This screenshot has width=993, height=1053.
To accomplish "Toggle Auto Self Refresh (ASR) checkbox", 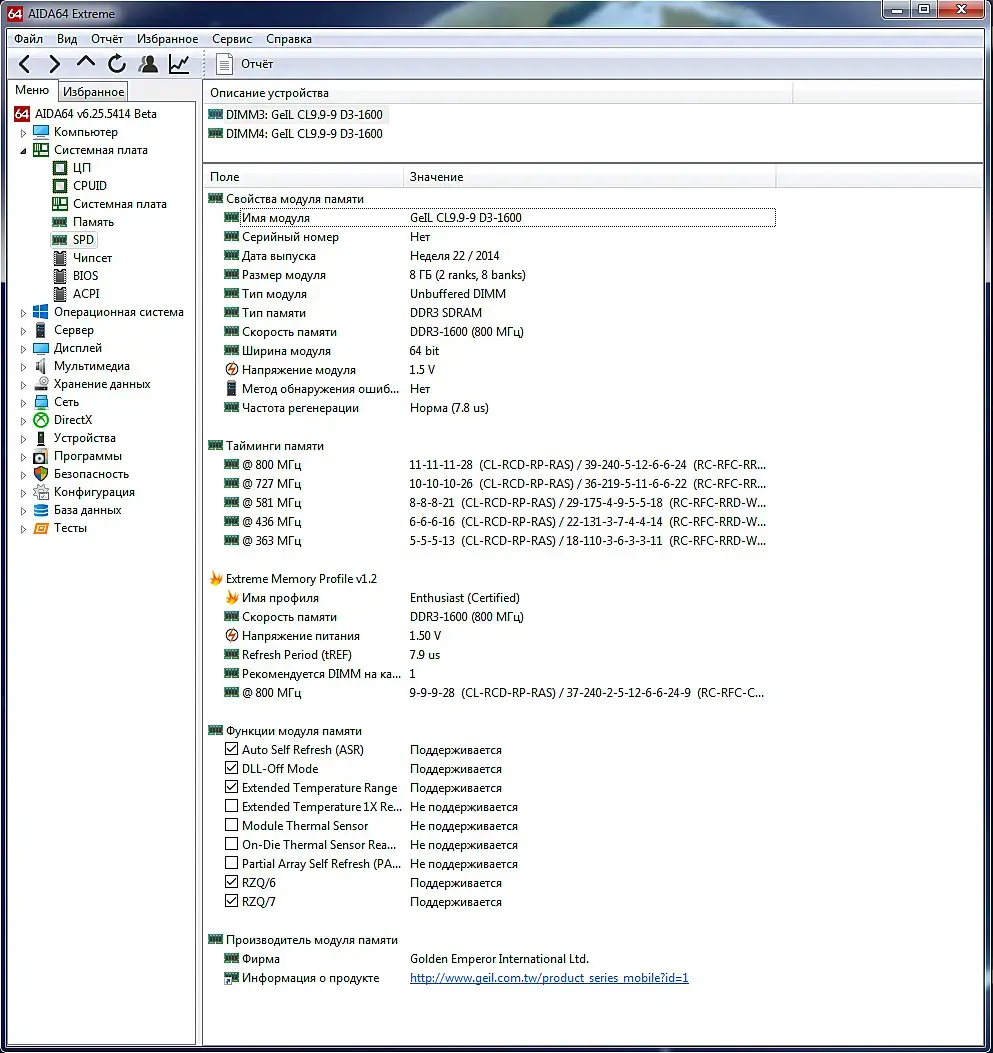I will (232, 749).
